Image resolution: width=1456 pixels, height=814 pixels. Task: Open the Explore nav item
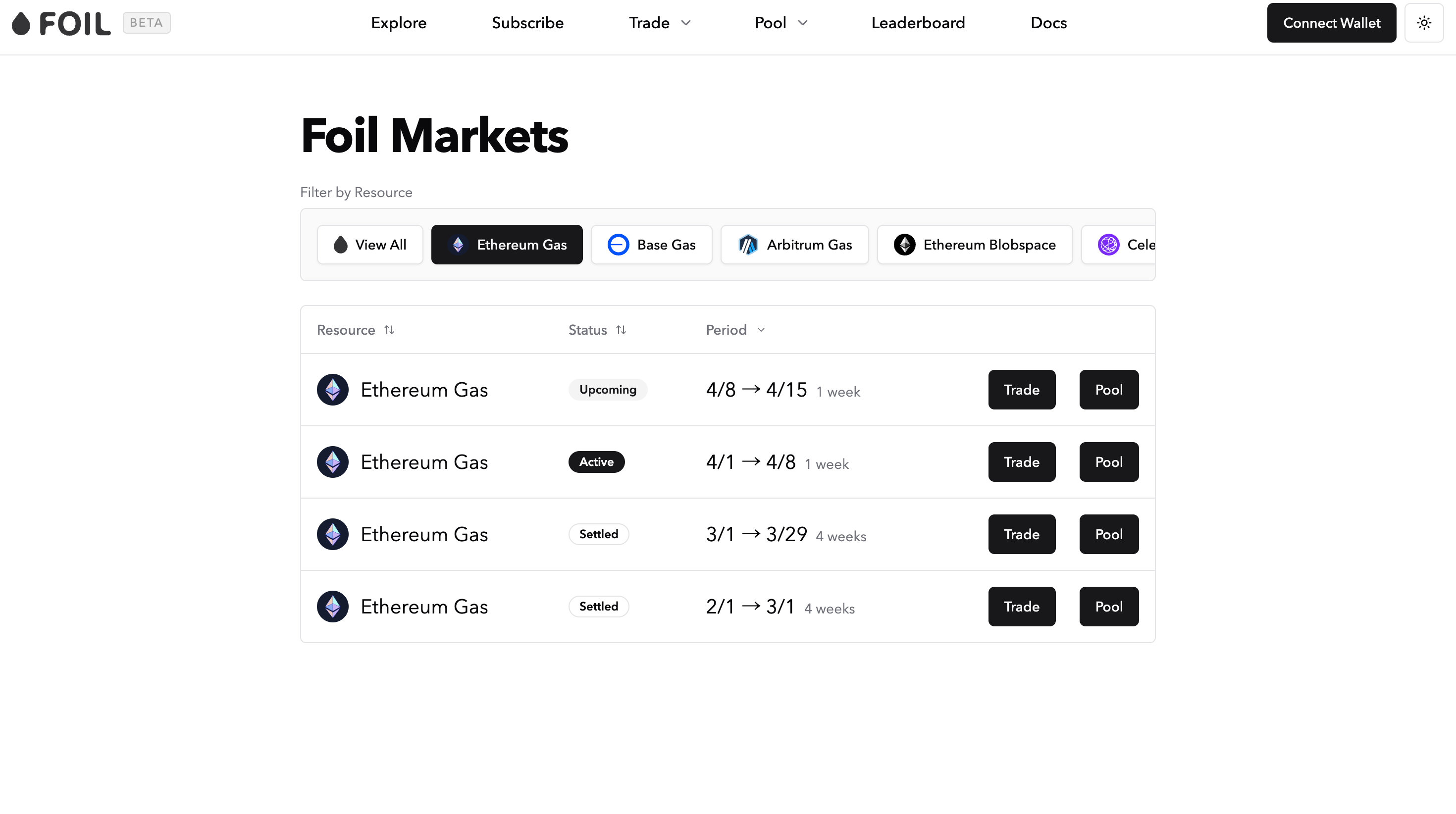point(399,23)
